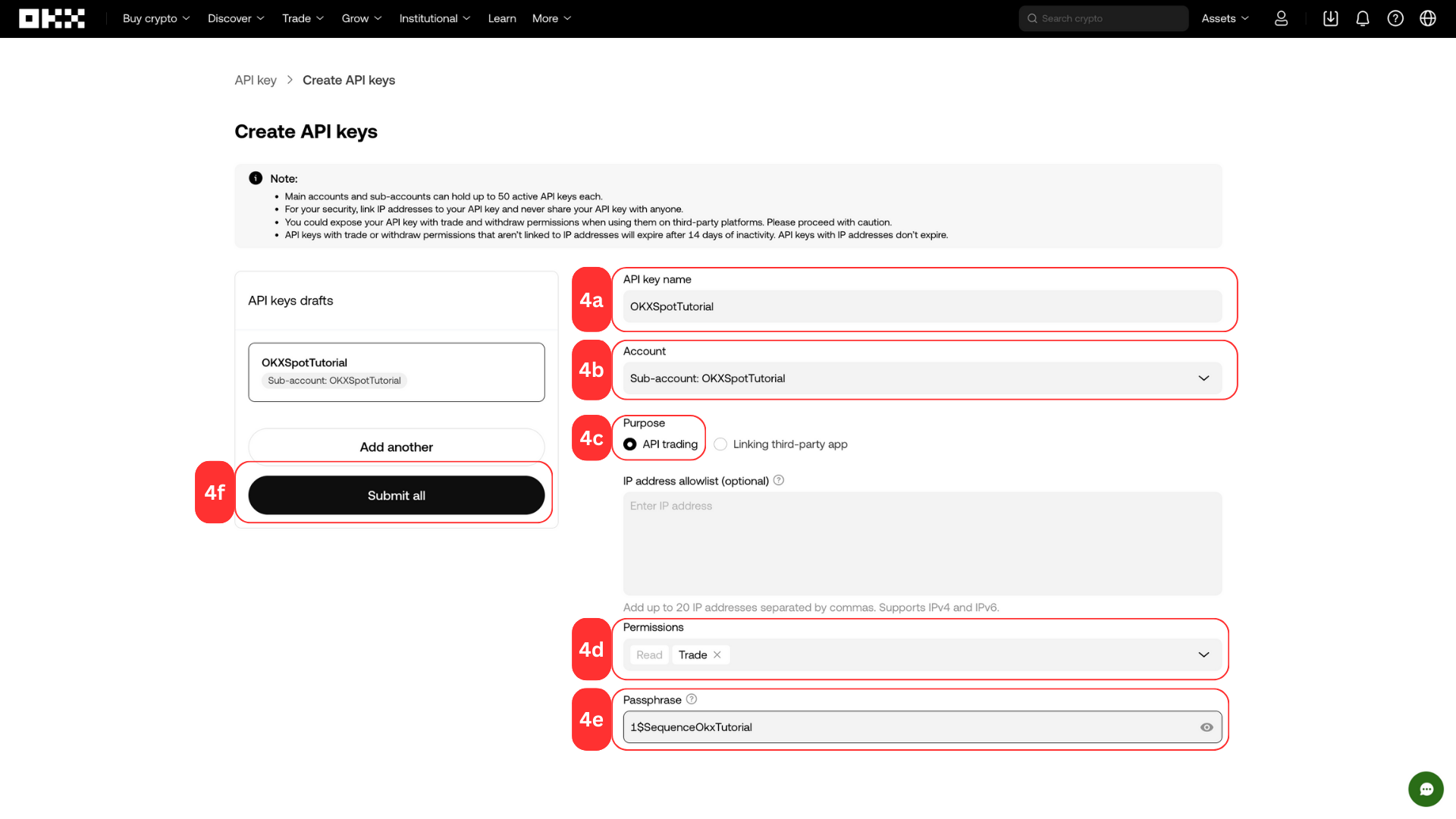Click the Passphrase input field
The width and height of the screenshot is (1456, 819).
923,727
